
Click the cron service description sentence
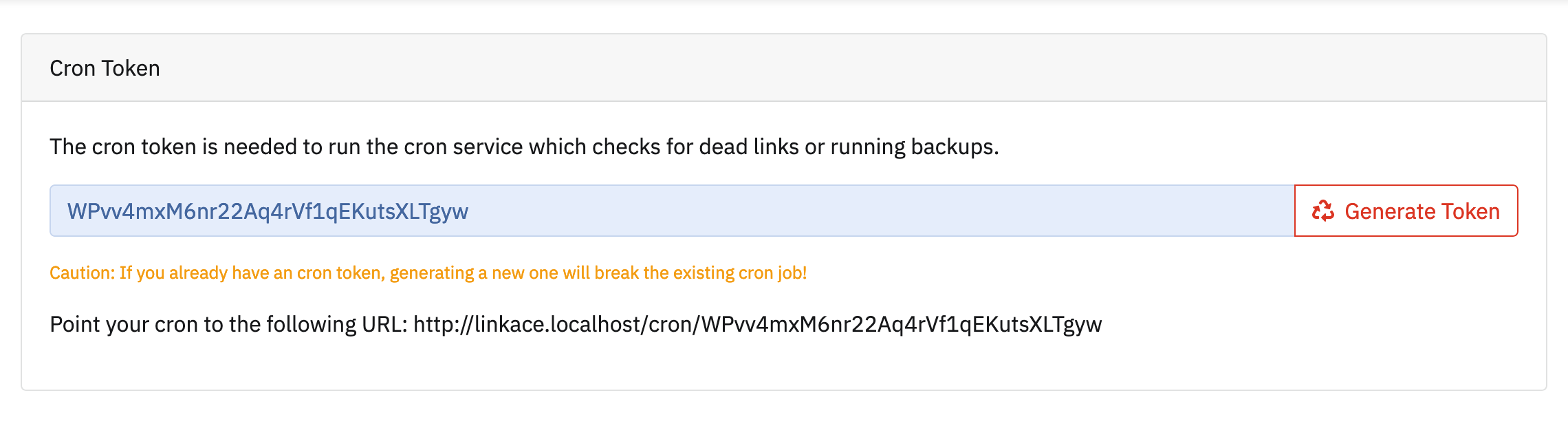(x=524, y=147)
